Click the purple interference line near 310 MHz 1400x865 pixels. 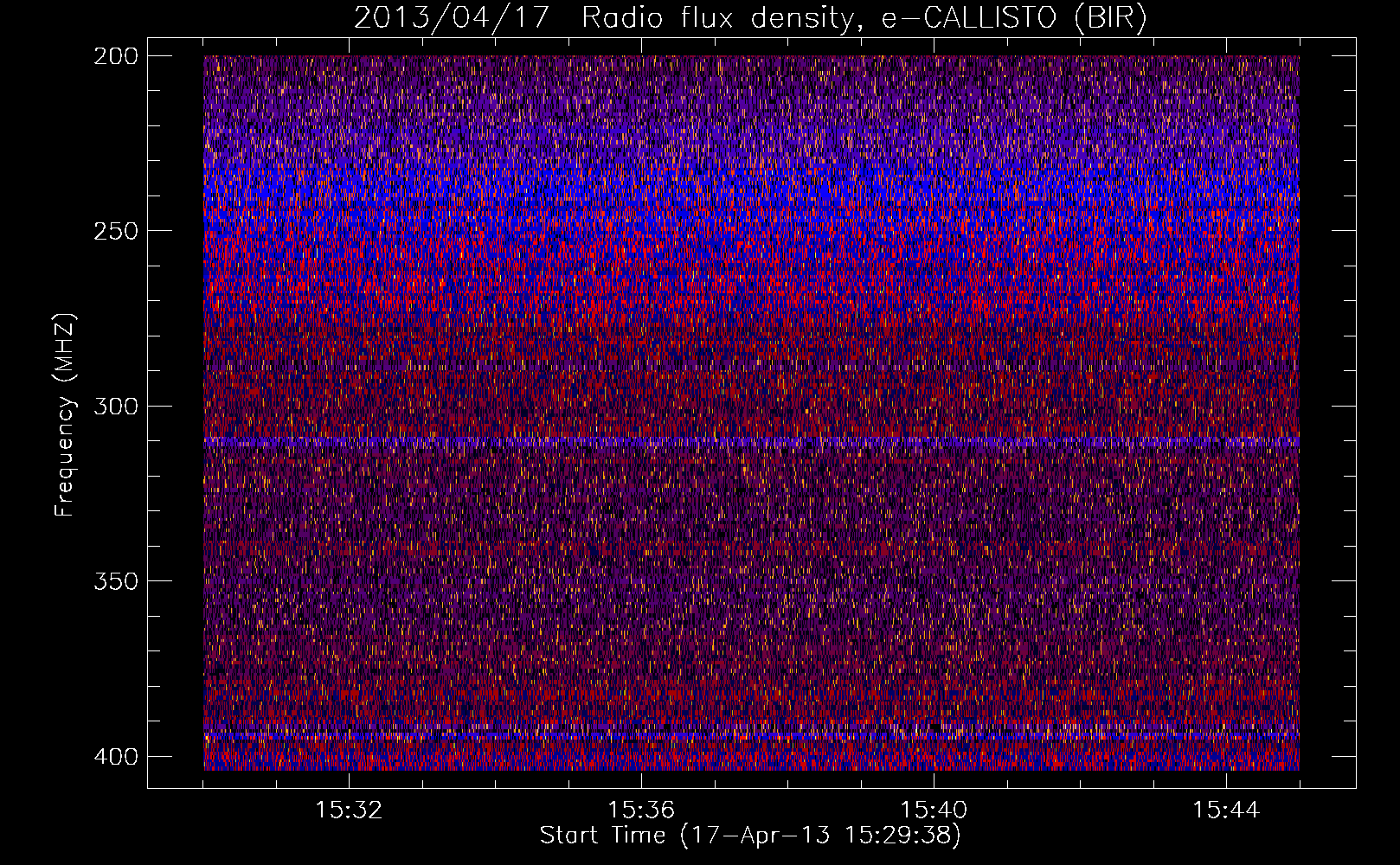click(751, 441)
